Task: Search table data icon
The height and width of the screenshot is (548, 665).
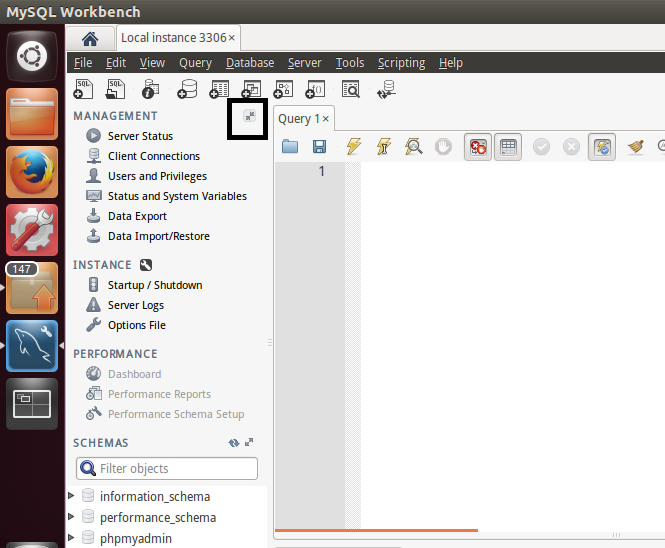Action: 351,89
